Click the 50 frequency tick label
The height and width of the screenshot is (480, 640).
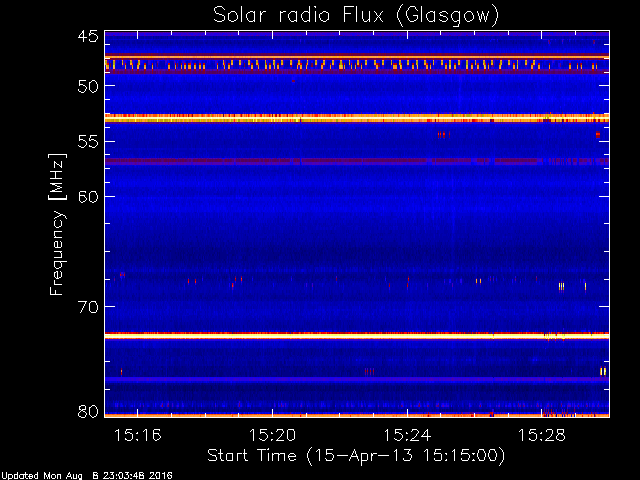click(x=88, y=86)
